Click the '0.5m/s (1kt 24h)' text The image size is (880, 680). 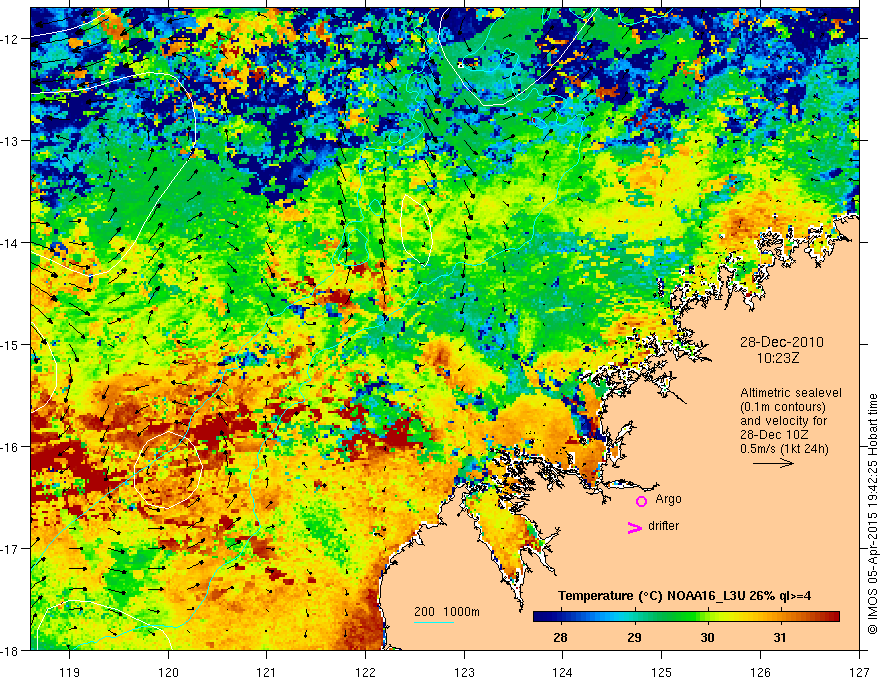tap(784, 448)
